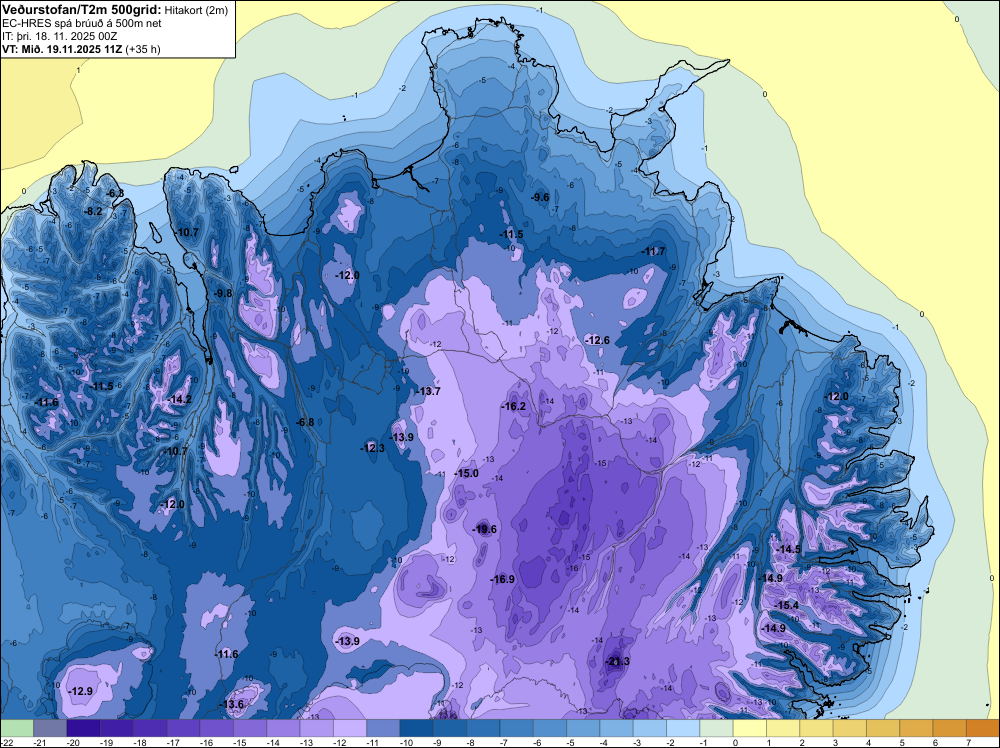Select the -8.2 temperature value
The width and height of the screenshot is (1000, 748).
[94, 211]
